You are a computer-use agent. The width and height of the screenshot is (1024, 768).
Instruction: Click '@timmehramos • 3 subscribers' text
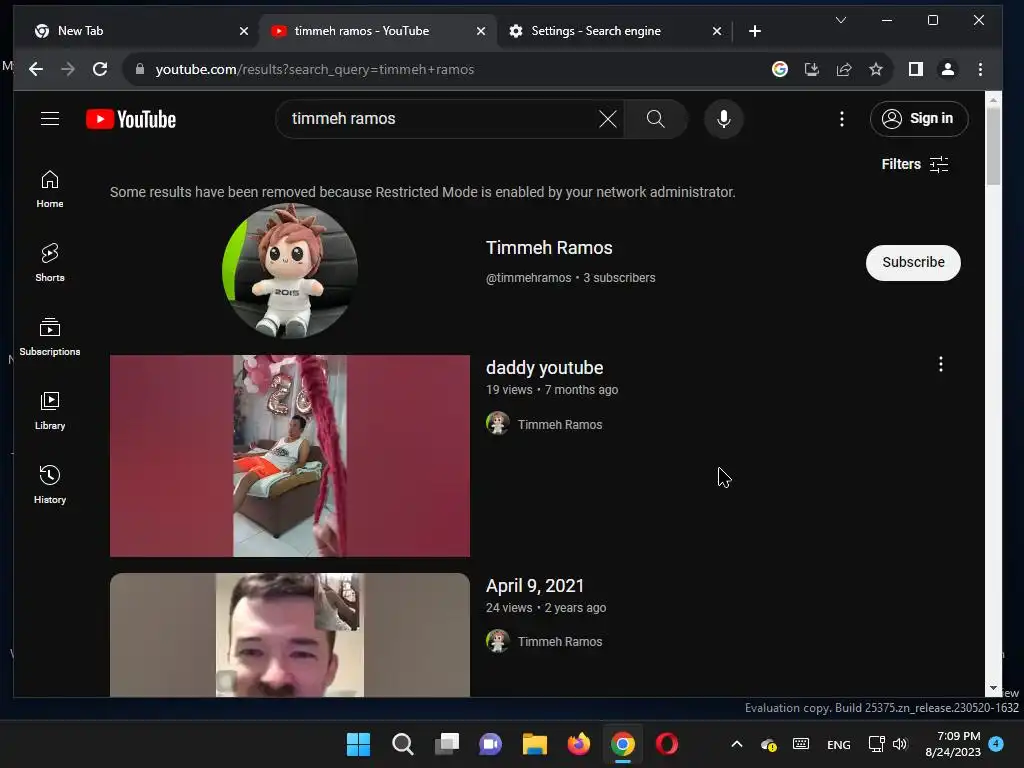click(x=570, y=278)
